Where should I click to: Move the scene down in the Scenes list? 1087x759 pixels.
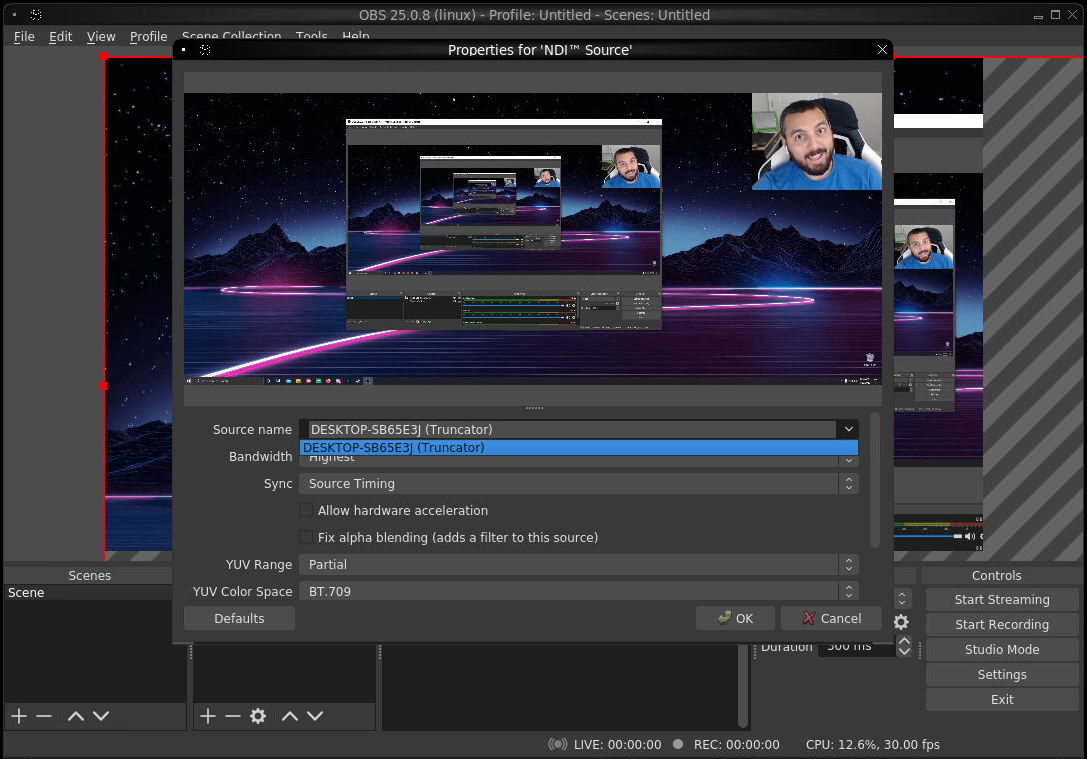(x=101, y=716)
